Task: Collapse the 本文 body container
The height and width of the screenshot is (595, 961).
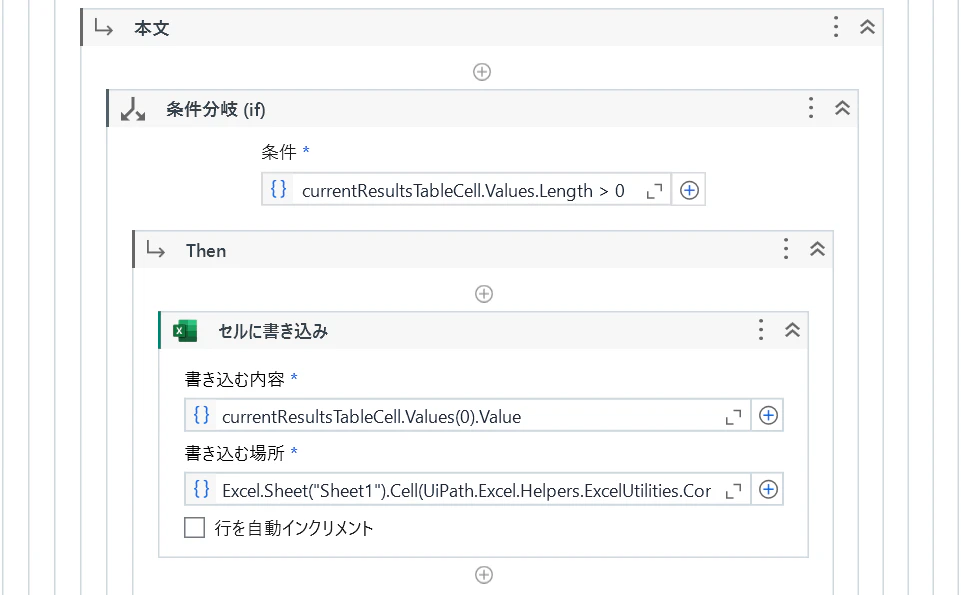Action: tap(867, 27)
